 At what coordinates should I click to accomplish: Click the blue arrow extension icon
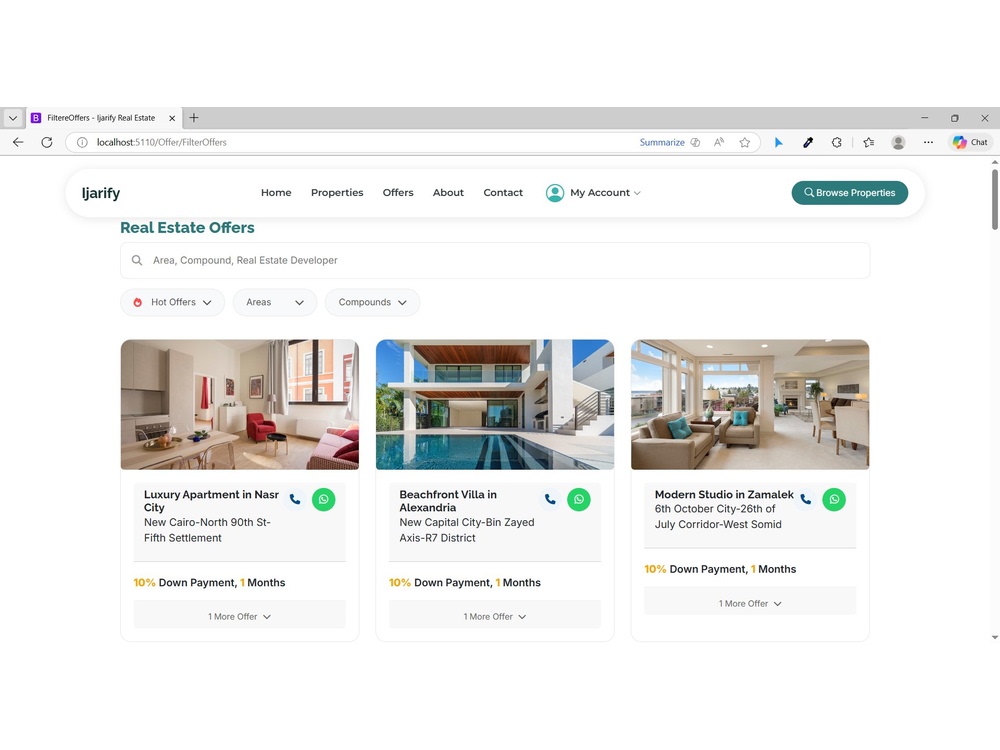[778, 142]
